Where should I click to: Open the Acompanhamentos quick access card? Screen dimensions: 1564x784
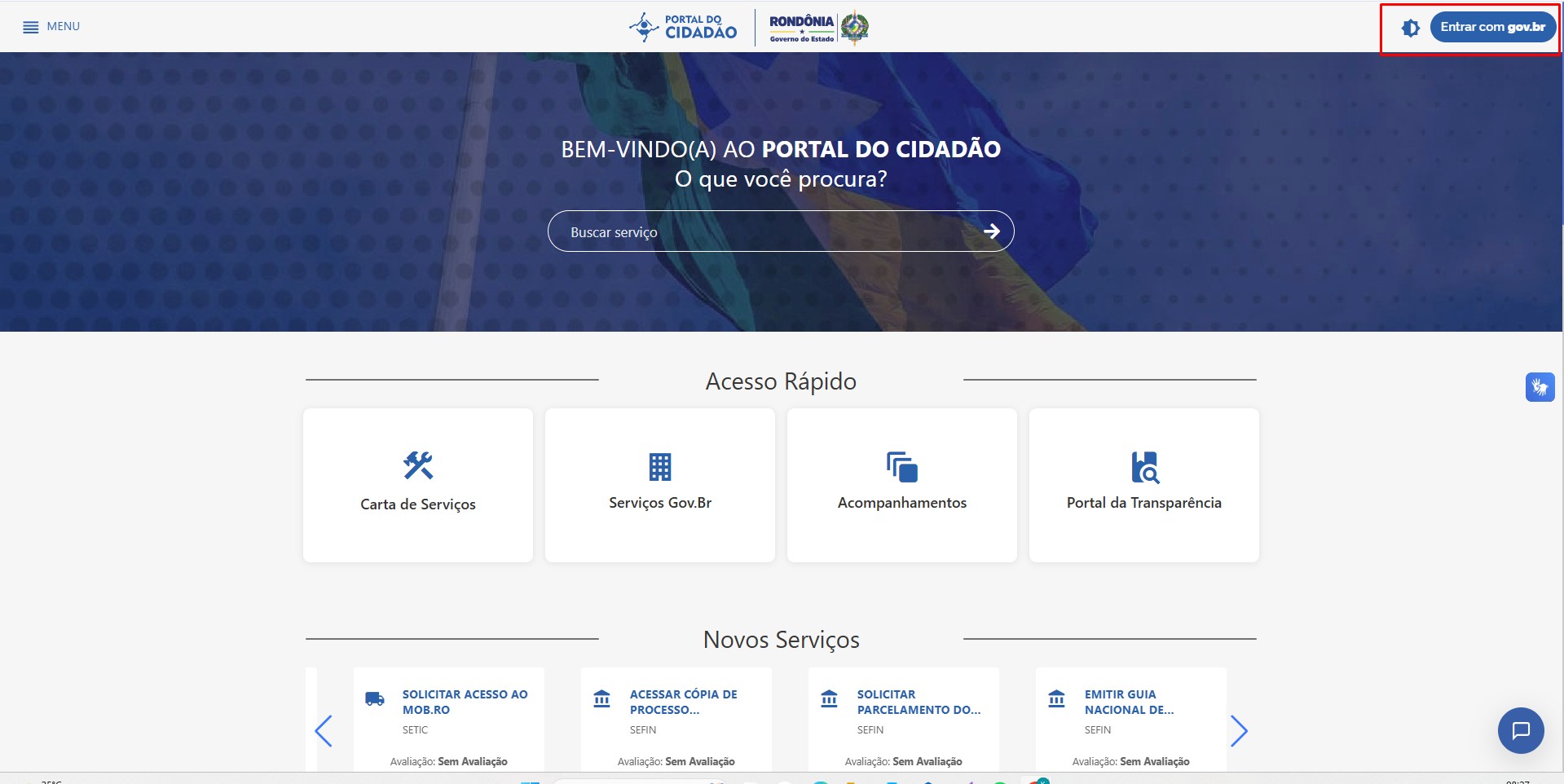tap(901, 485)
